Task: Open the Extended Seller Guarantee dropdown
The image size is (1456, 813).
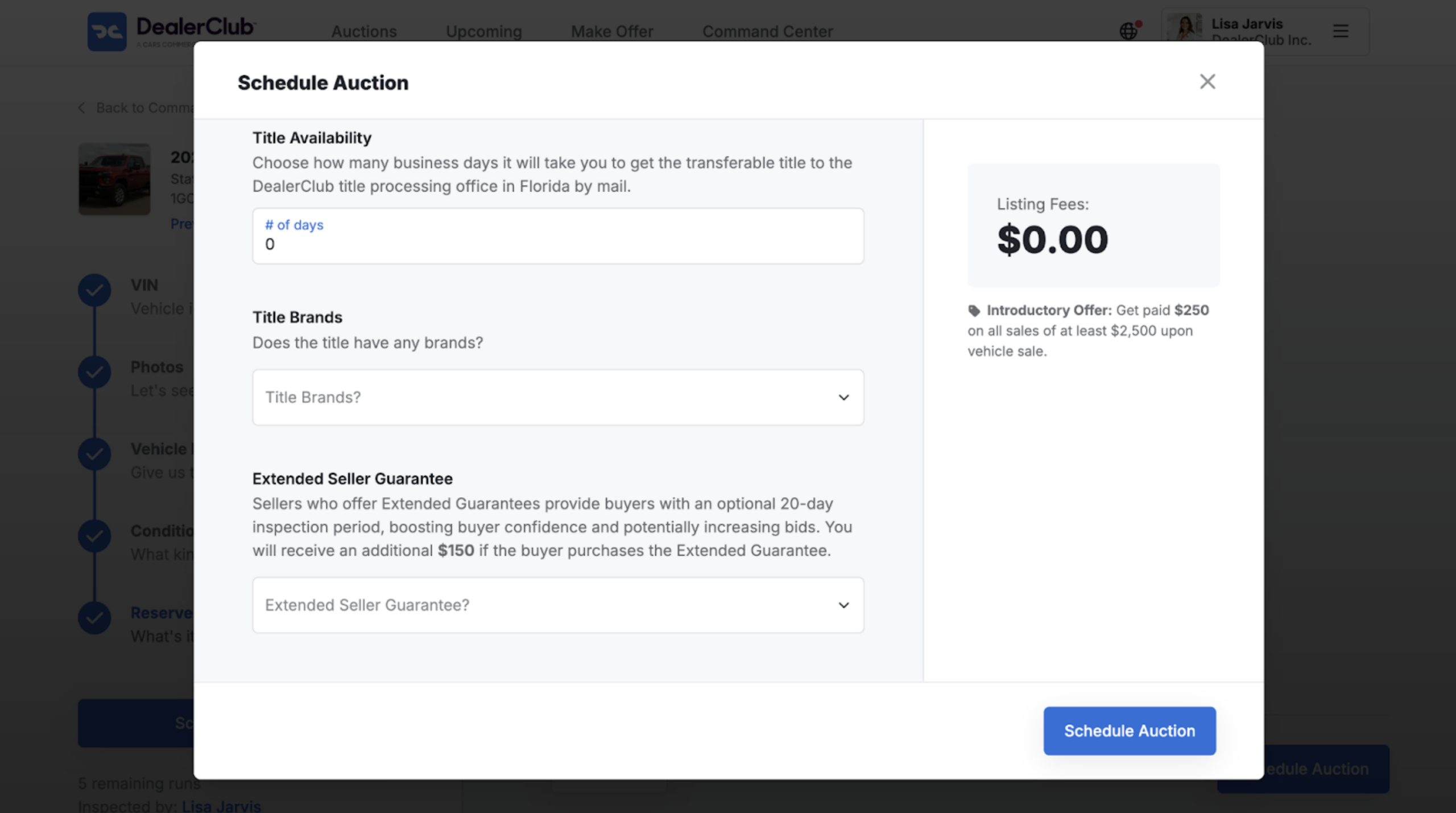Action: point(558,605)
